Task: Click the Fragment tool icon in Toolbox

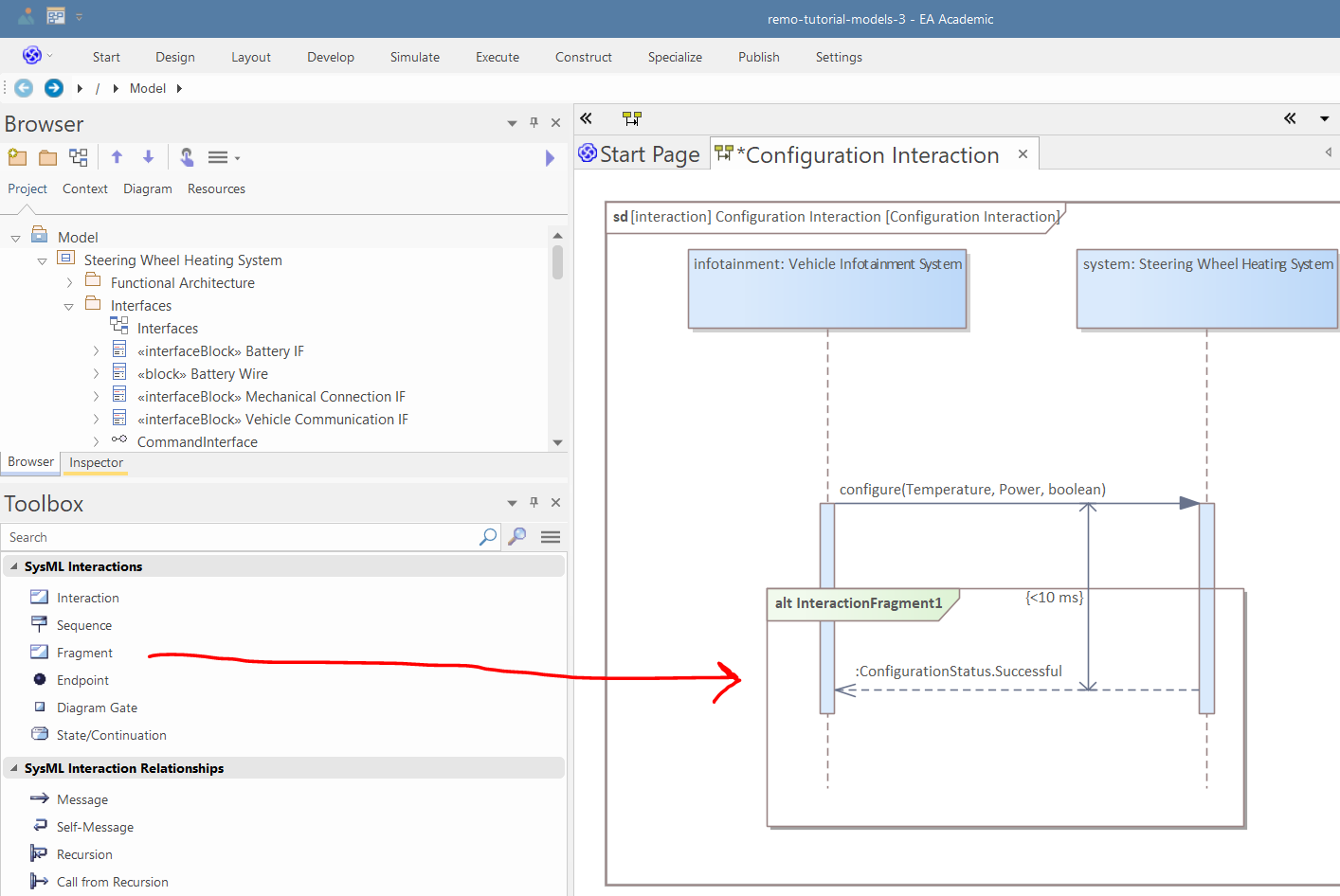Action: [x=39, y=652]
